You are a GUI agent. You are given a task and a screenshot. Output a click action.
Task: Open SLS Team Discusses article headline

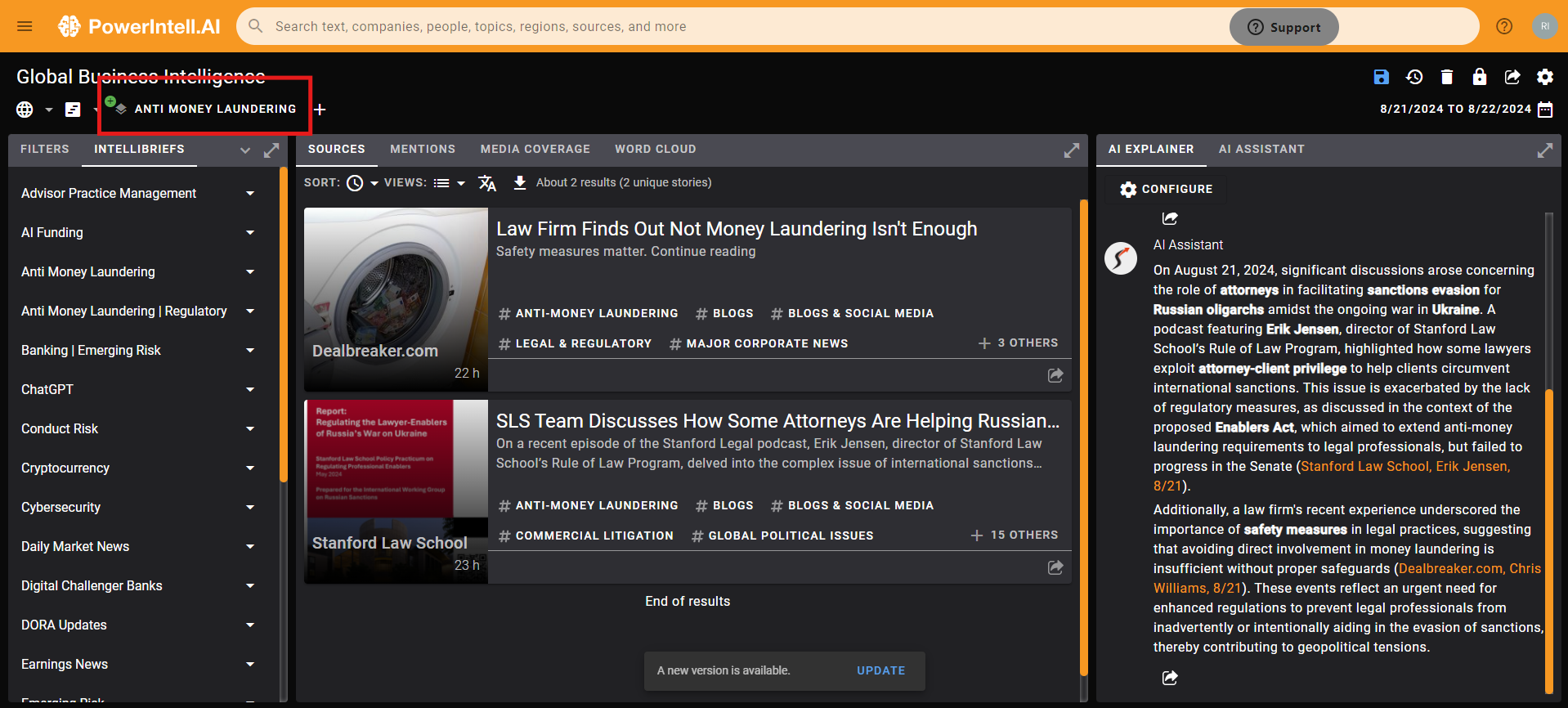(777, 421)
